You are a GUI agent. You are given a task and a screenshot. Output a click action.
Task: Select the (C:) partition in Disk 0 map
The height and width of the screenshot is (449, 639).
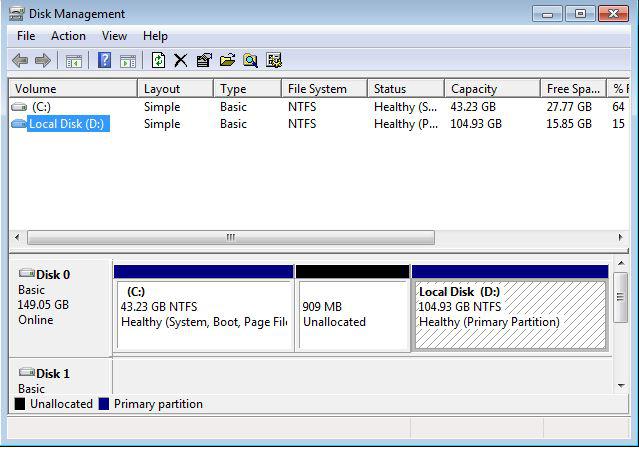coord(203,315)
